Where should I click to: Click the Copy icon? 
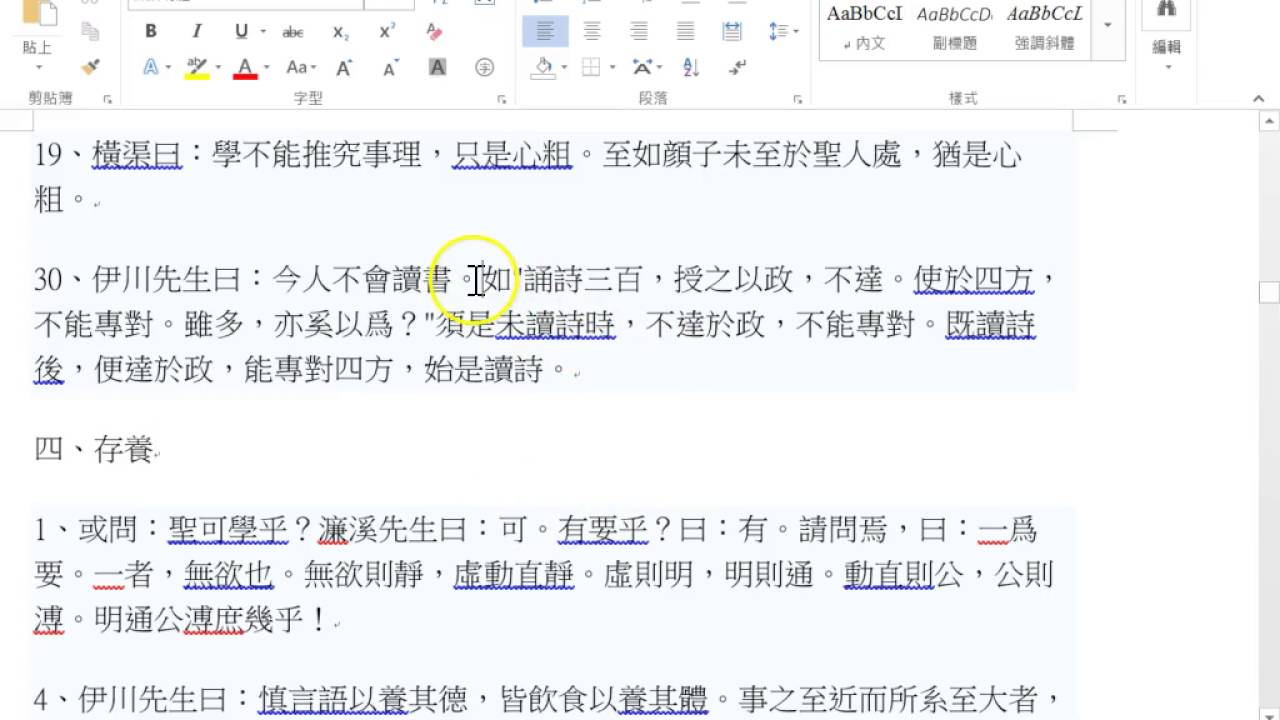point(91,32)
